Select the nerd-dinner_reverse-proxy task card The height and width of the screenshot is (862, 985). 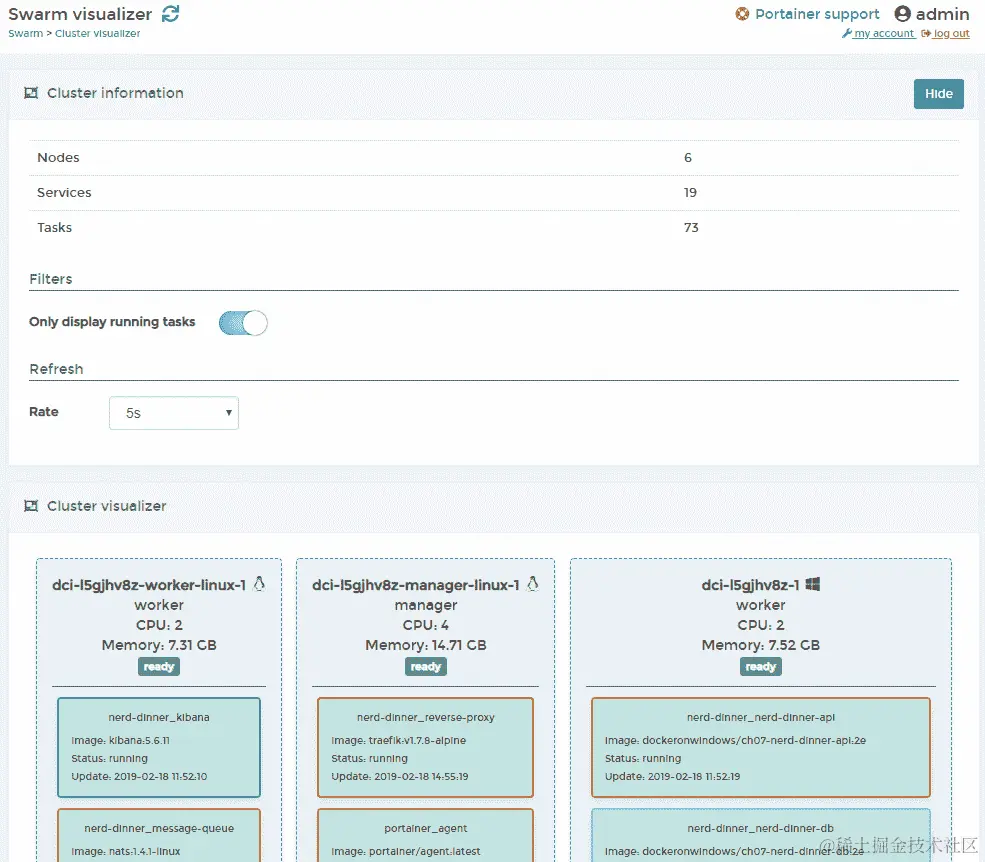[x=425, y=747]
